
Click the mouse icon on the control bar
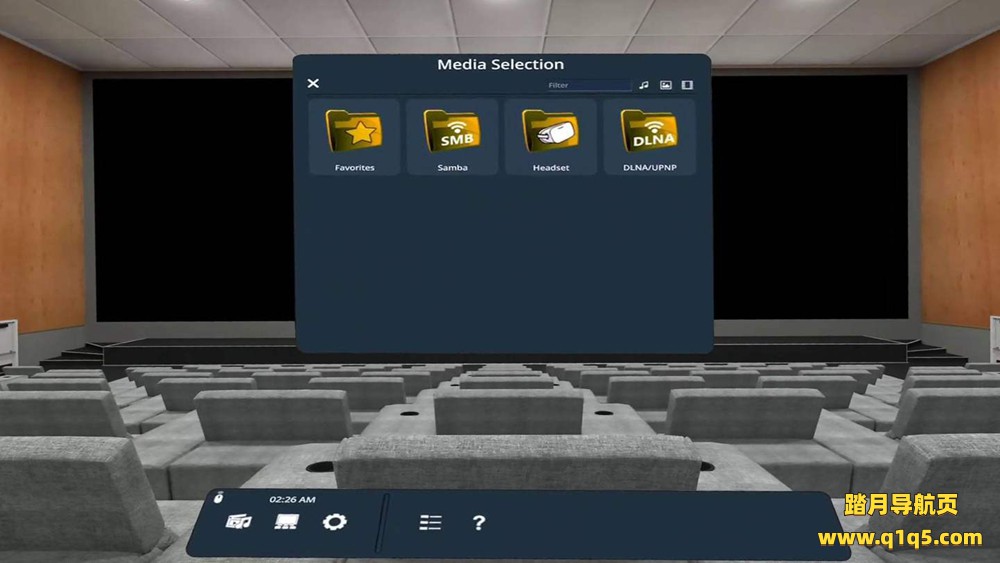click(x=218, y=498)
